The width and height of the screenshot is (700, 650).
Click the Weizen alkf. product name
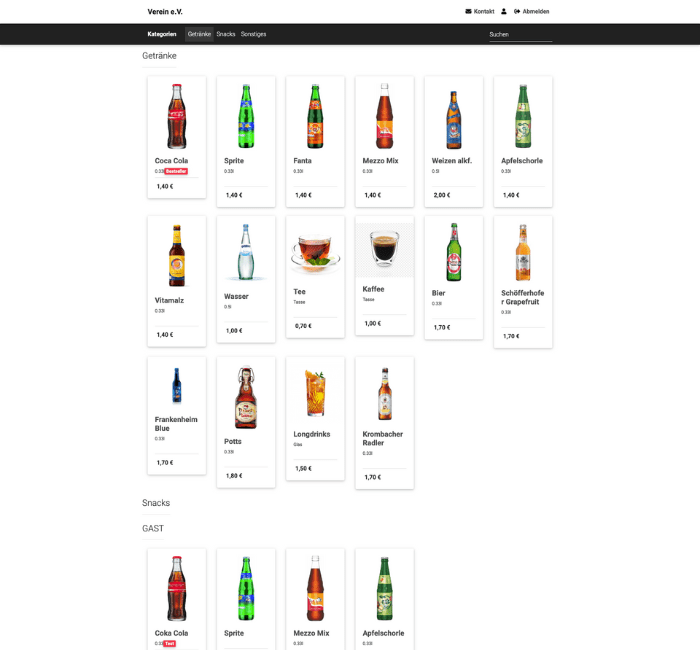coord(451,161)
